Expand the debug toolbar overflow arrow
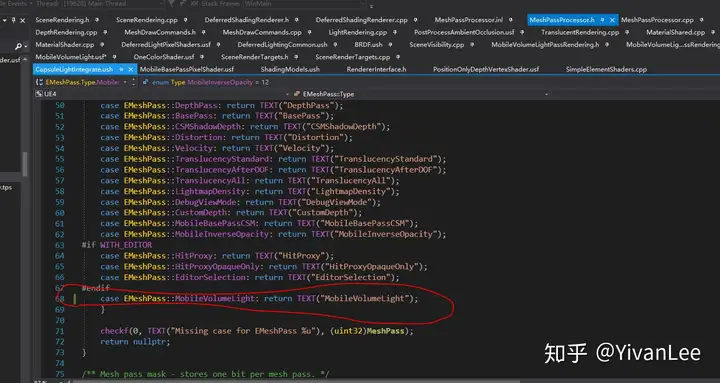 pos(371,6)
